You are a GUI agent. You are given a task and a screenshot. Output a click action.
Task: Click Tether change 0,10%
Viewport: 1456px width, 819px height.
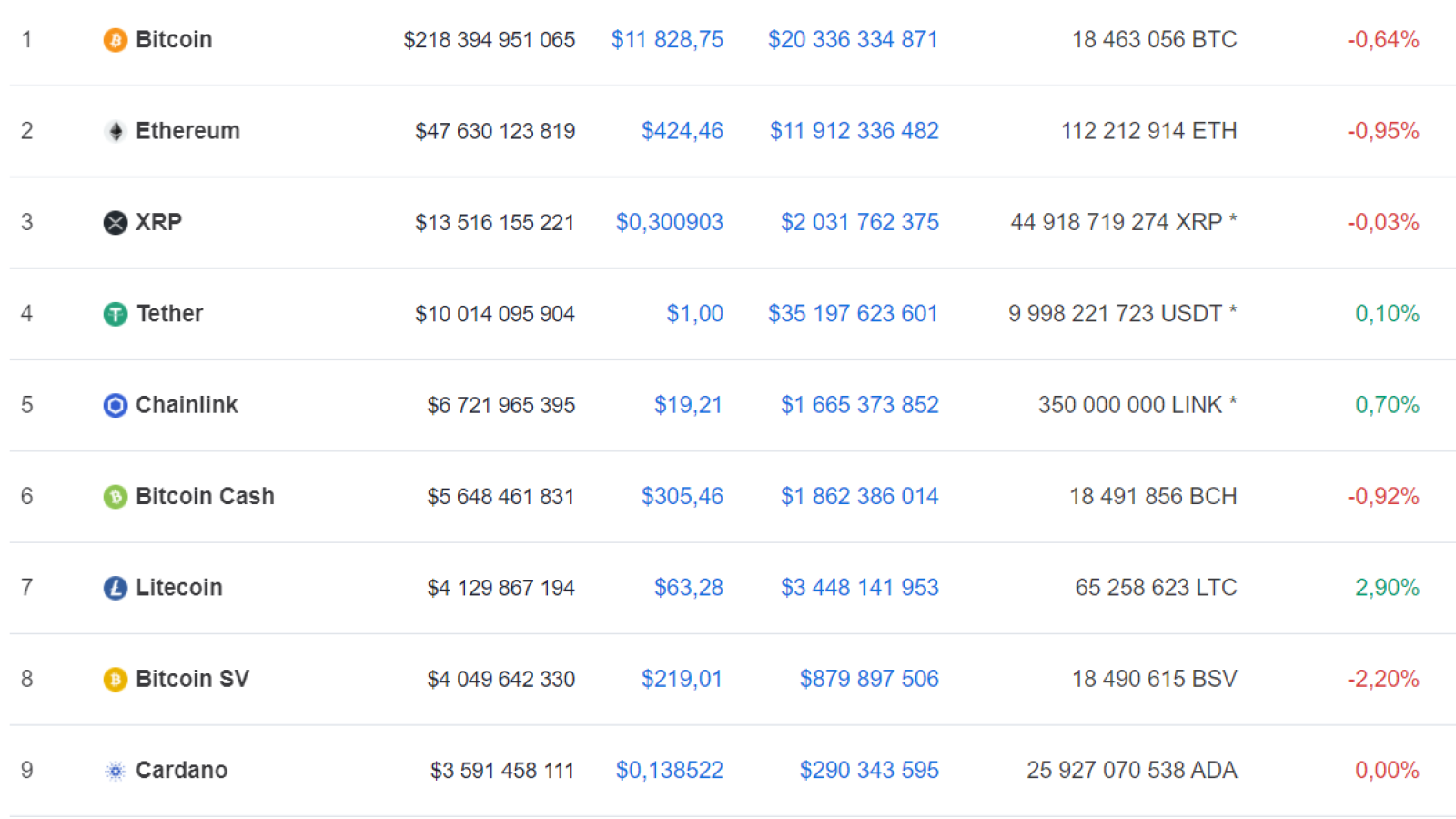[x=1388, y=314]
